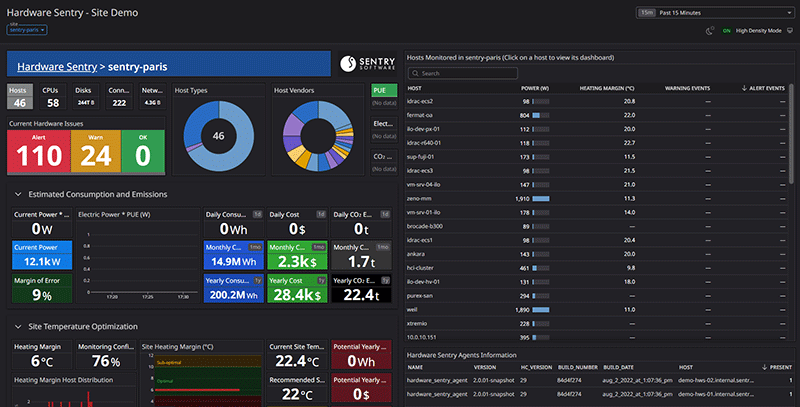
Task: Click the Monitoring Confidence 76% tile
Action: tap(106, 354)
